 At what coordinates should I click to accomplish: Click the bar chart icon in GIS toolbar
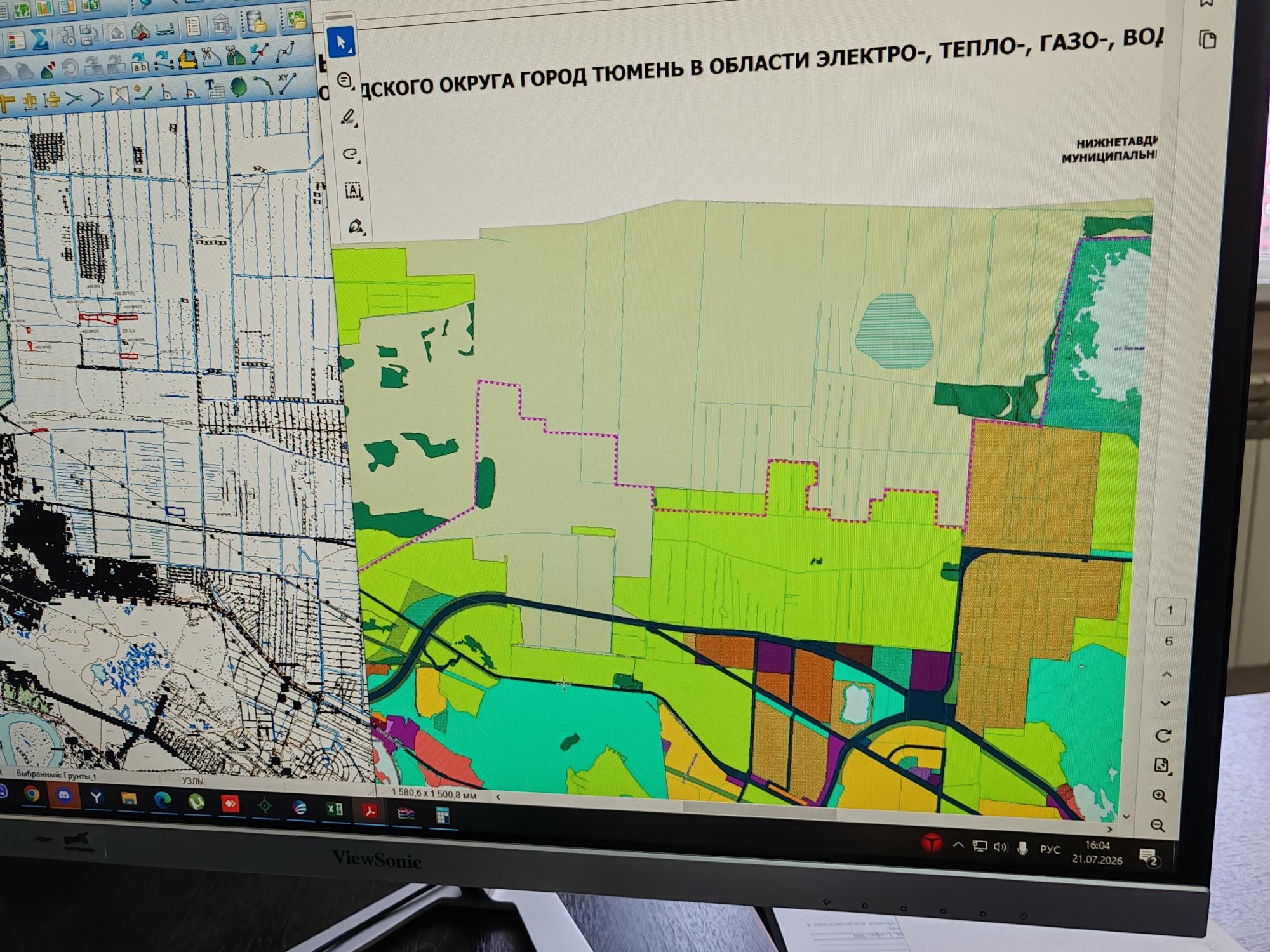pyautogui.click(x=44, y=8)
